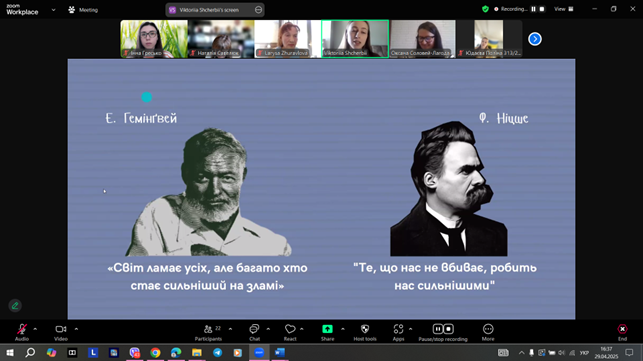This screenshot has width=643, height=361.
Task: Click the 'Е. Гемінґвей' heading text
Action: (x=141, y=119)
